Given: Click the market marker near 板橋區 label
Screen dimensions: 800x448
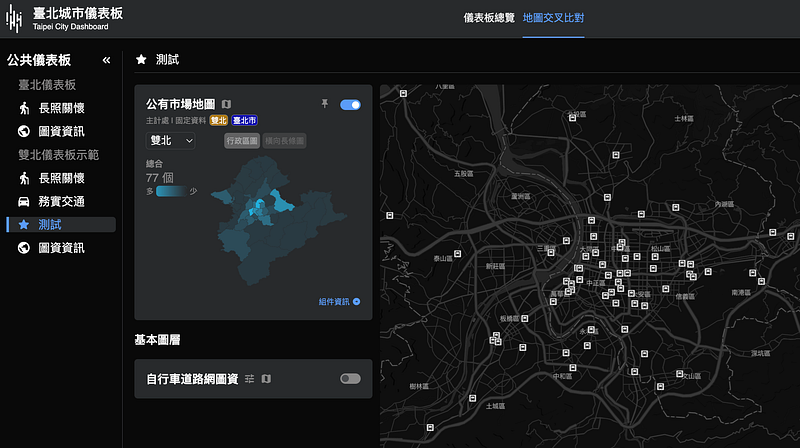Looking at the screenshot, I should [524, 318].
